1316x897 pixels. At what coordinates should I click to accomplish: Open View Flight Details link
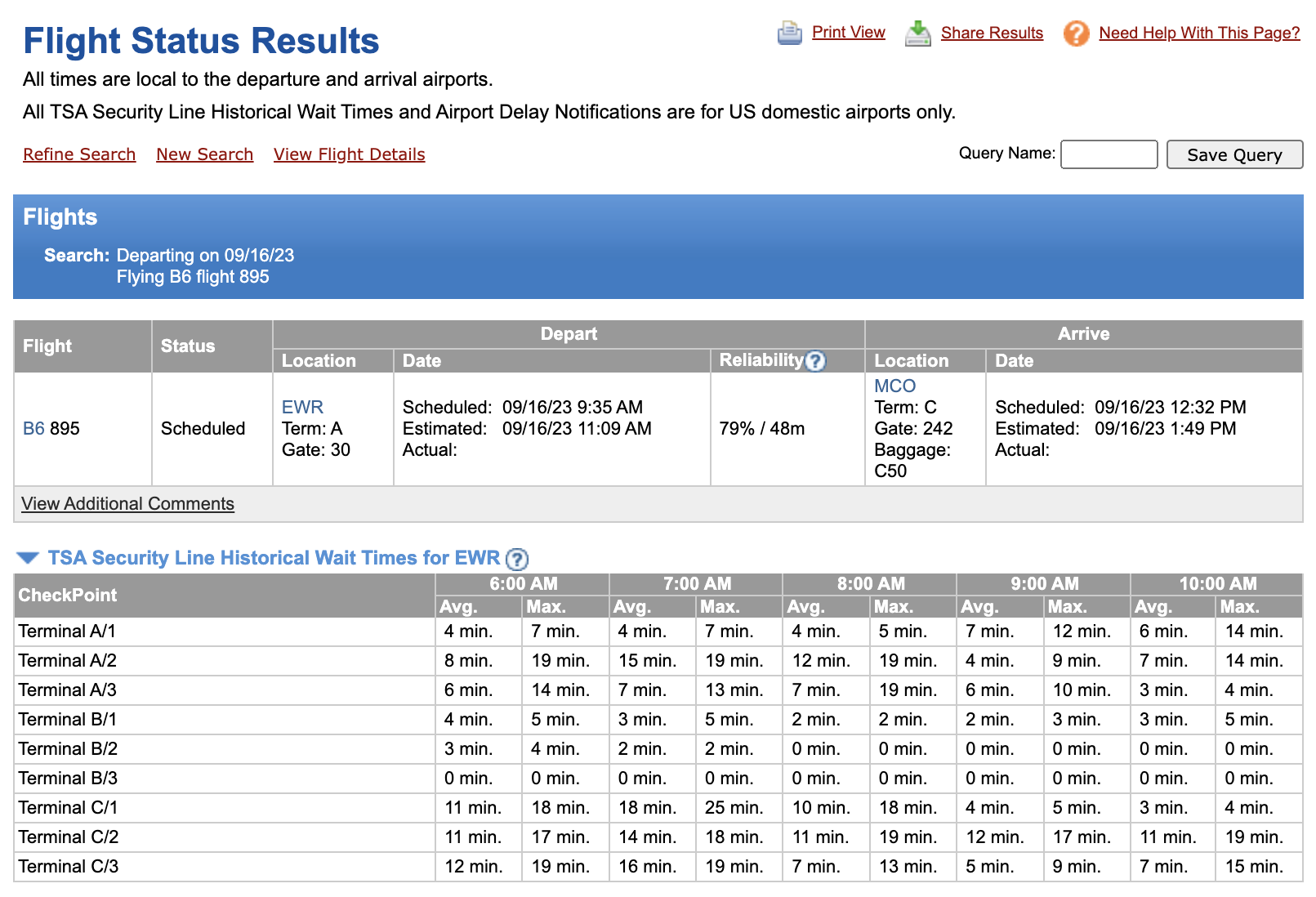point(349,154)
